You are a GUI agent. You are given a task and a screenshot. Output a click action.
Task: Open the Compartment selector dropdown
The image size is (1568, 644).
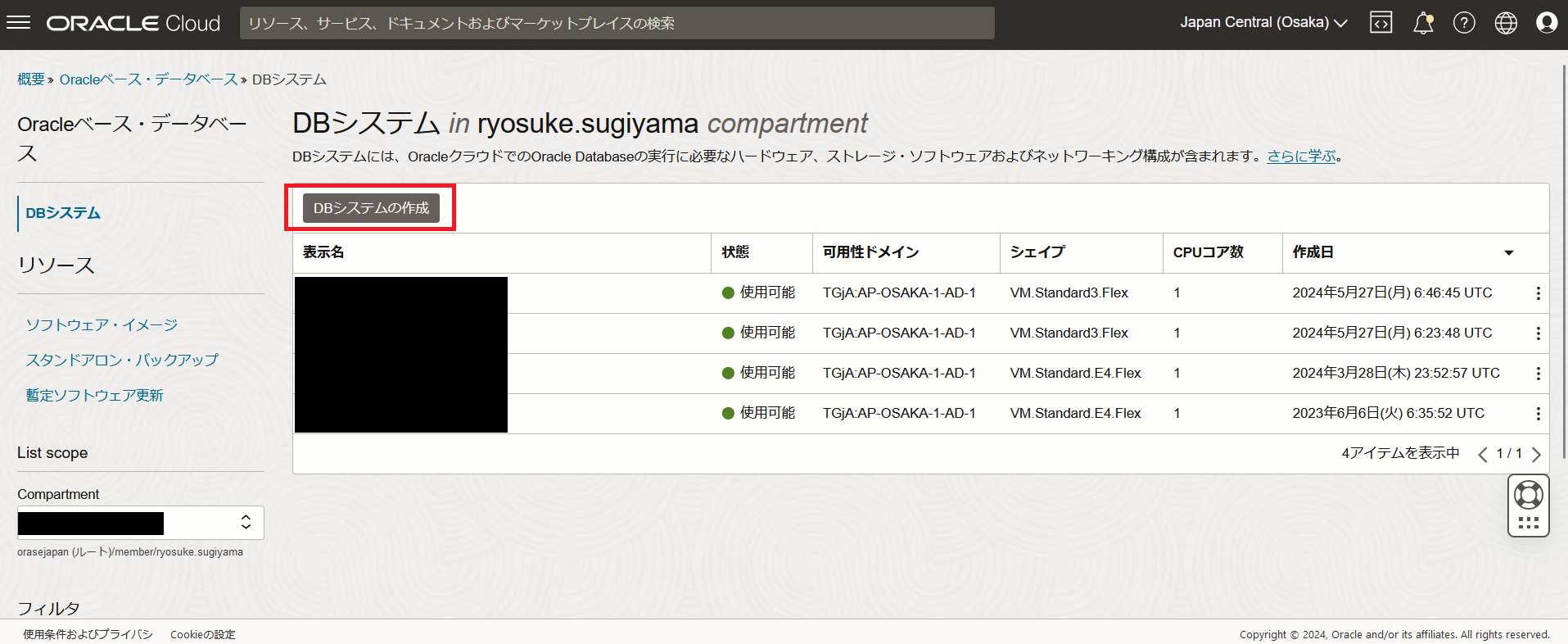tap(141, 523)
